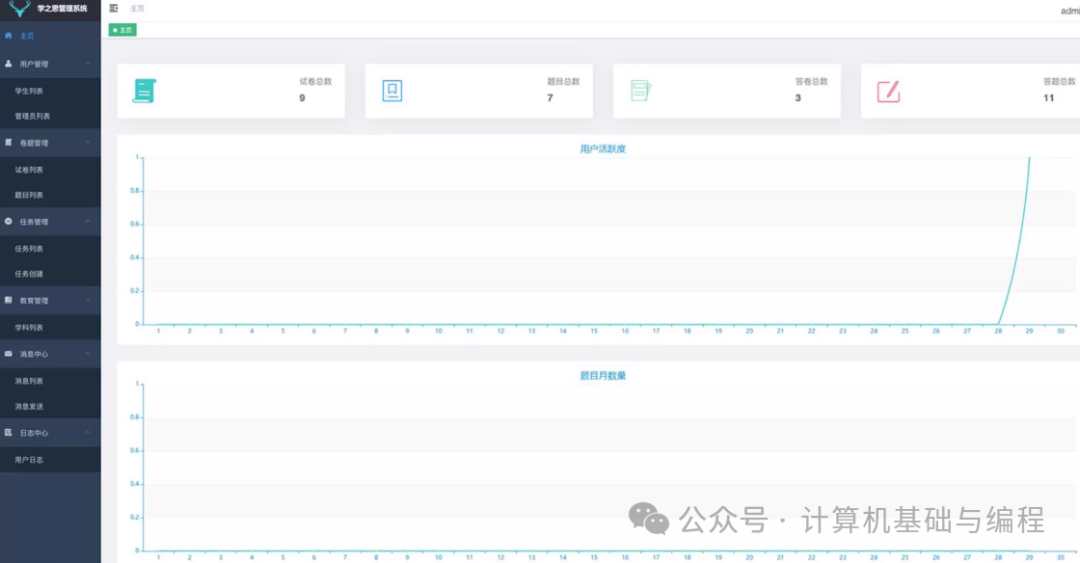This screenshot has height=563, width=1080.
Task: Open 任务创建 in the sidebar
Action: 29,274
